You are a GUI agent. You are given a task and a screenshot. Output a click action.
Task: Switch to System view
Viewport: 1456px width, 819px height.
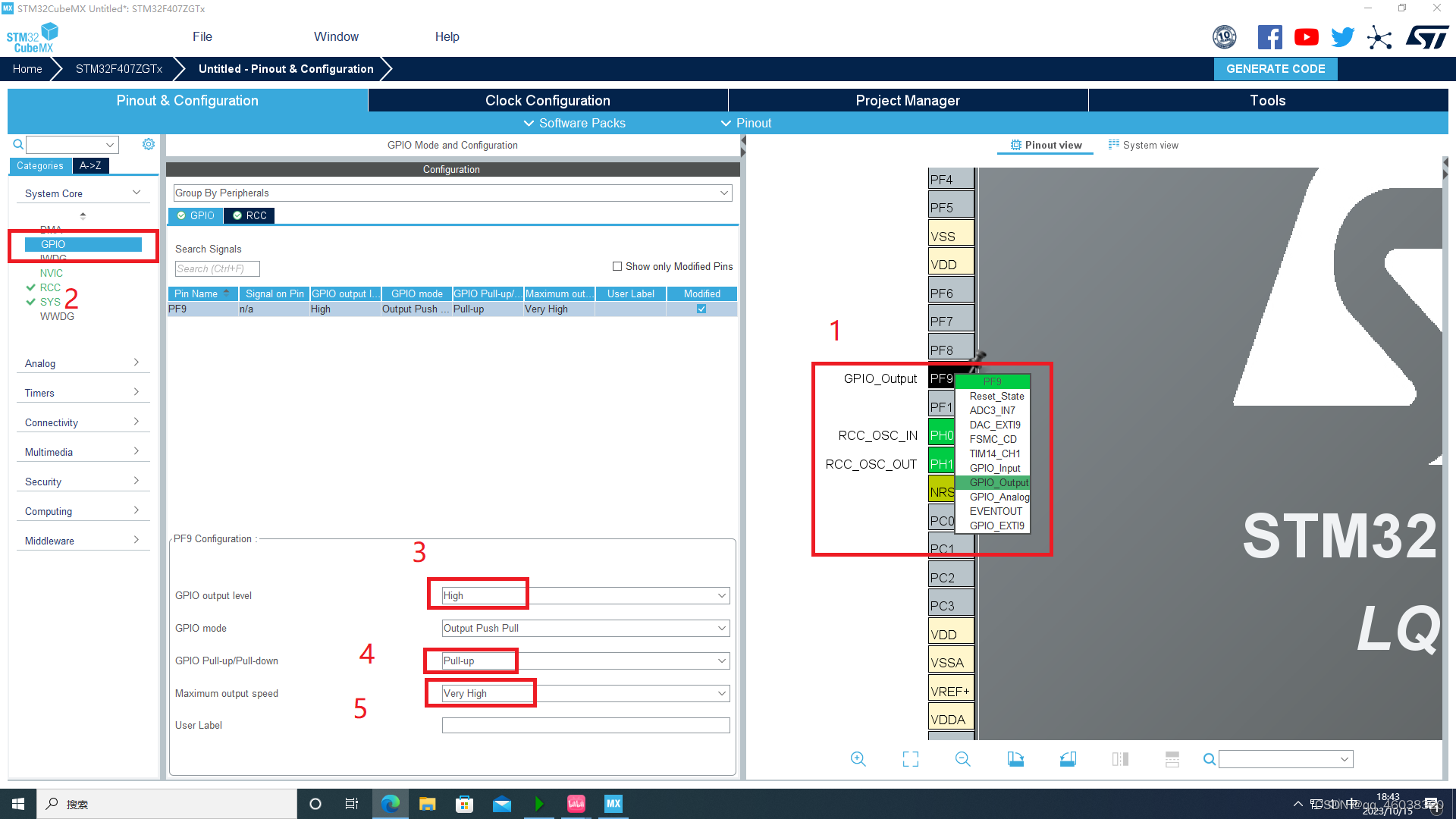tap(1144, 145)
